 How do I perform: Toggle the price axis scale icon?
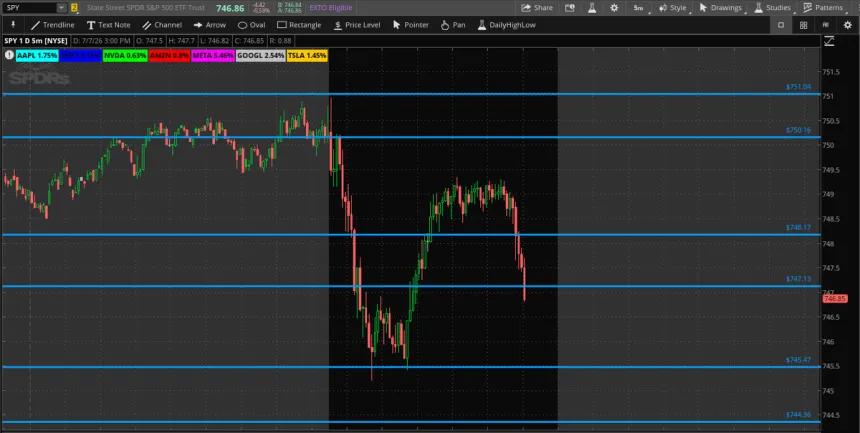[x=828, y=41]
